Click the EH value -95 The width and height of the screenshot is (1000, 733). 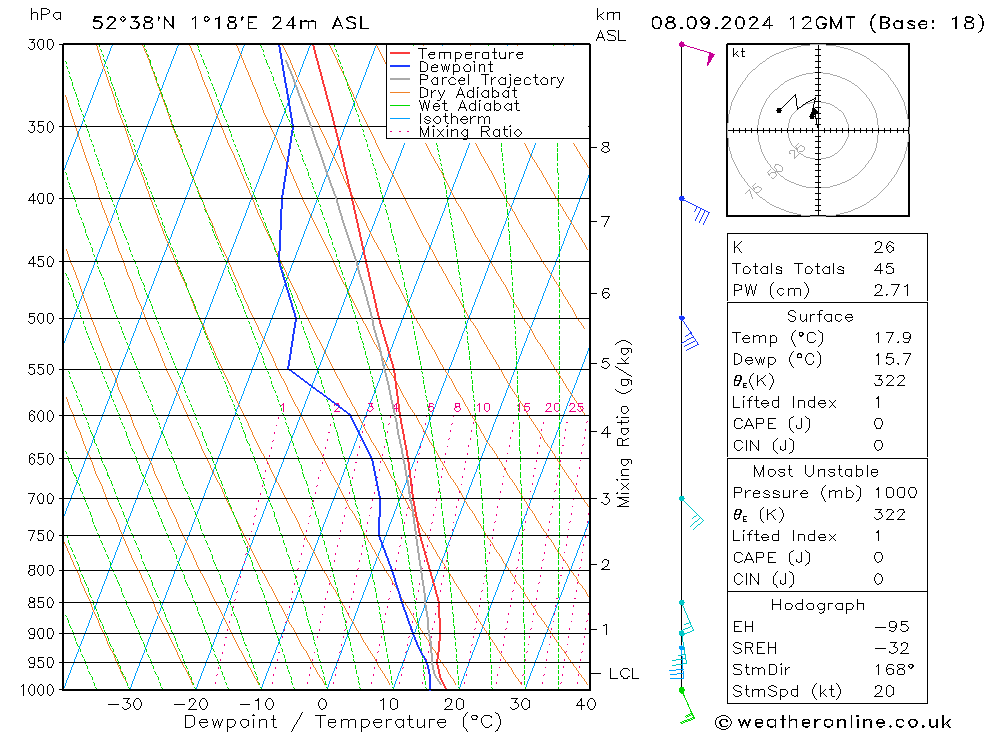click(892, 626)
